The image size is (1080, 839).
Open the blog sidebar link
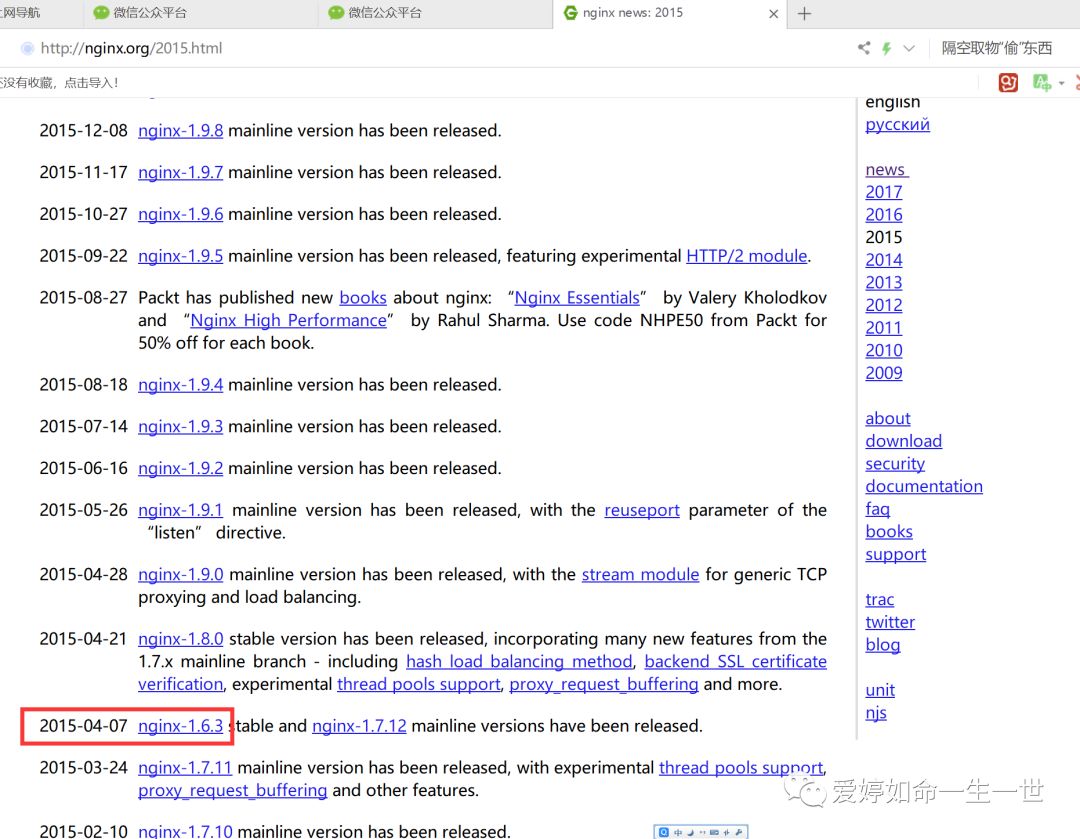point(882,645)
